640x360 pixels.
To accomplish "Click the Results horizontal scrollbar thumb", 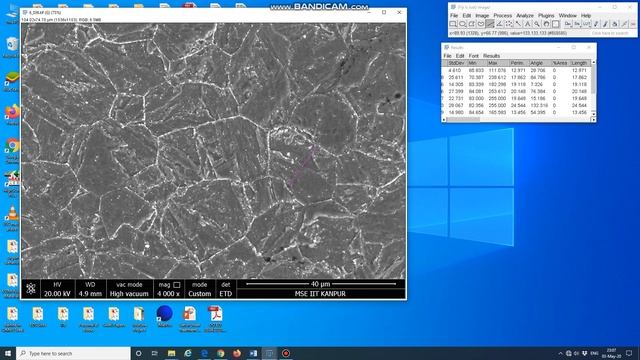I will (463, 120).
